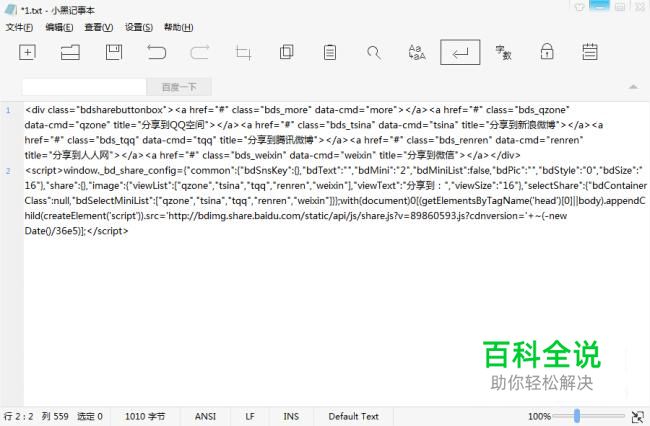The width and height of the screenshot is (650, 426).
Task: Collapse the search bar with up arrow
Action: pos(633,87)
